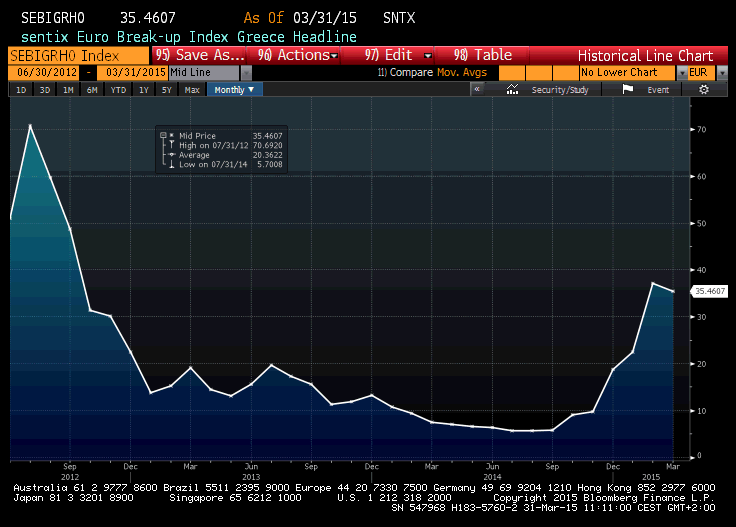Click the Mid Price series marker icon
Viewport: 736px width, 527px height.
[x=171, y=135]
